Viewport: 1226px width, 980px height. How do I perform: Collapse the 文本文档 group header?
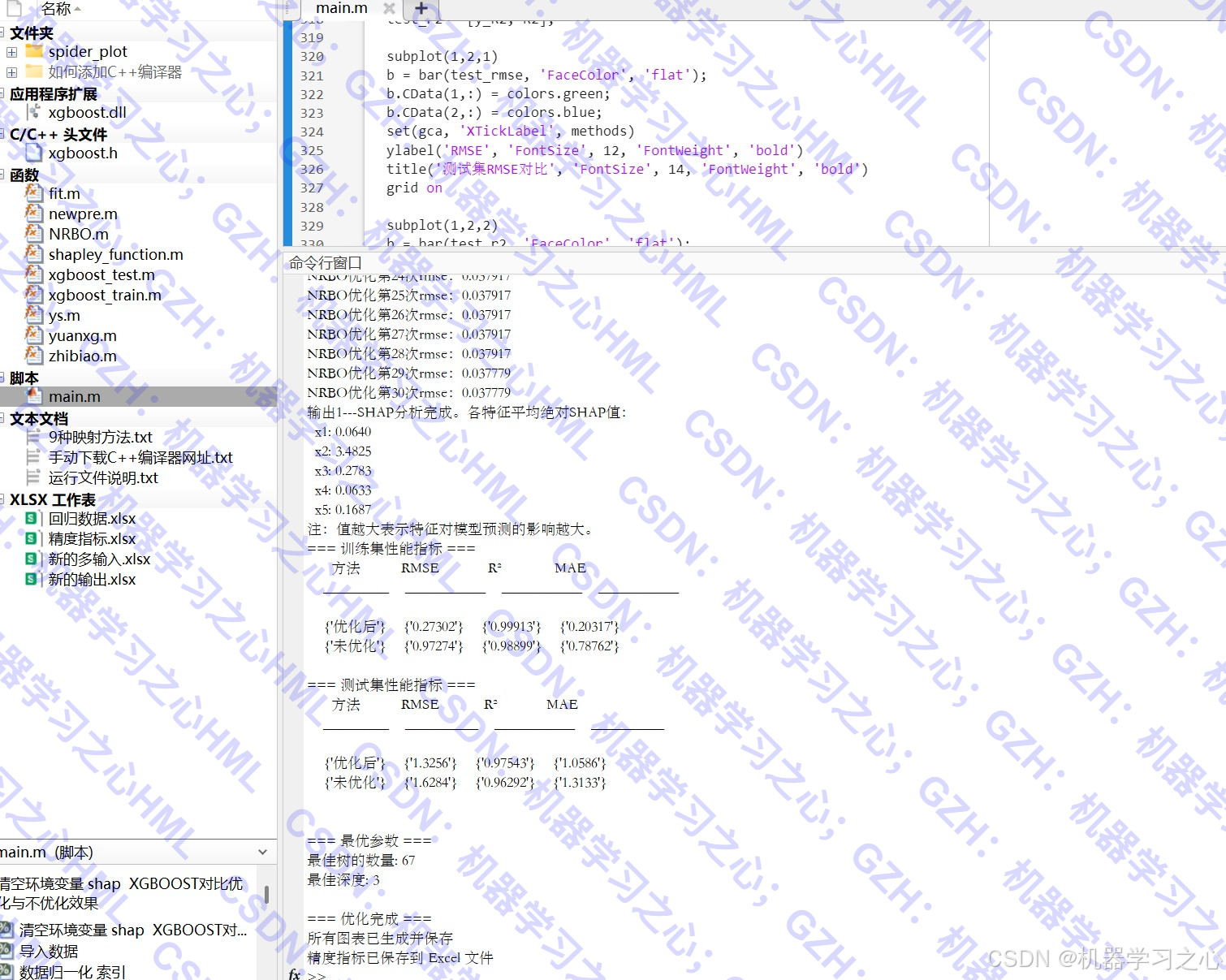pos(2,418)
